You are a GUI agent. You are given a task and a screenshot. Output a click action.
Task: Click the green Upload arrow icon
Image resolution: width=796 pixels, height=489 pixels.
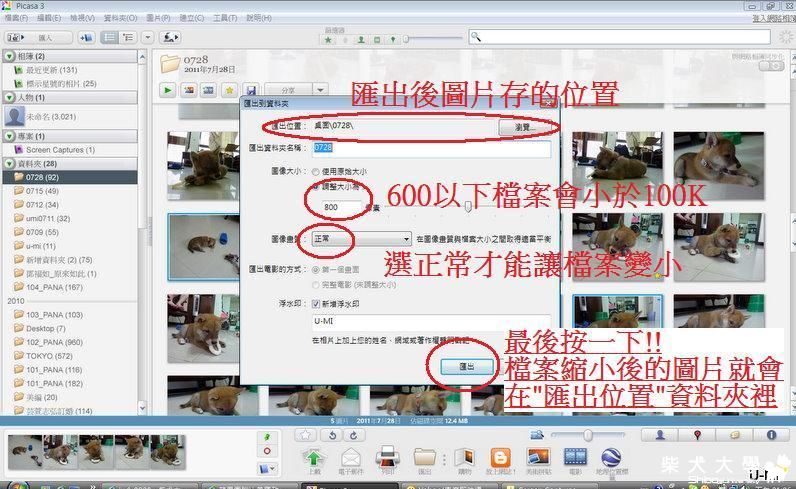(x=316, y=457)
